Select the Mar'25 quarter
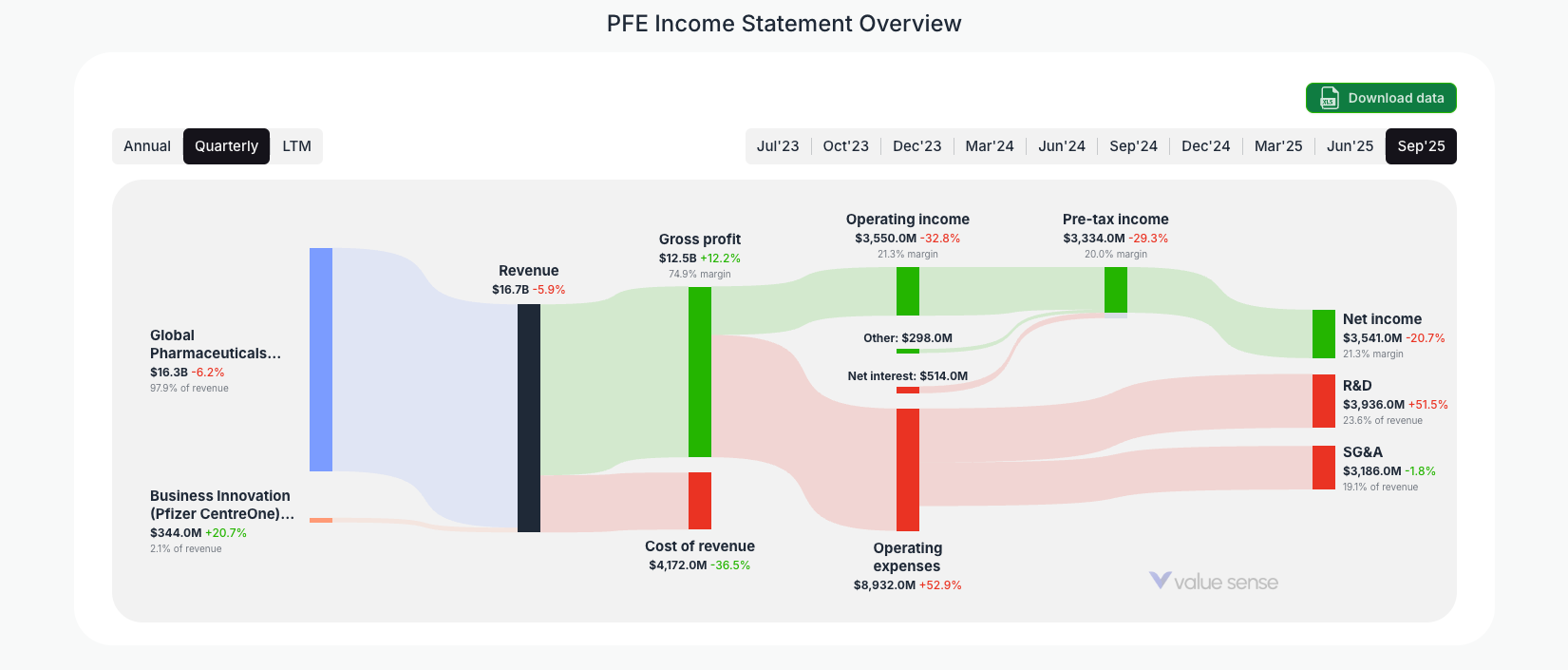This screenshot has width=1568, height=670. tap(1277, 145)
